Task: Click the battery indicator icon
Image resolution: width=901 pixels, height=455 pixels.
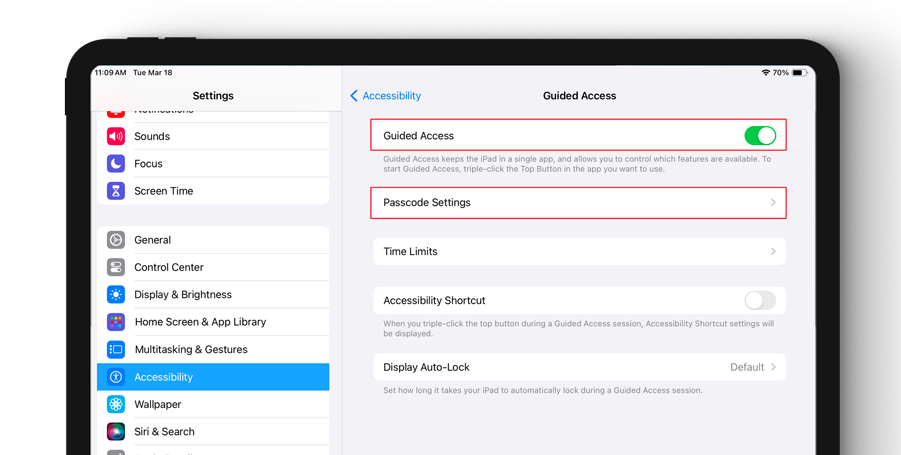Action: 800,72
